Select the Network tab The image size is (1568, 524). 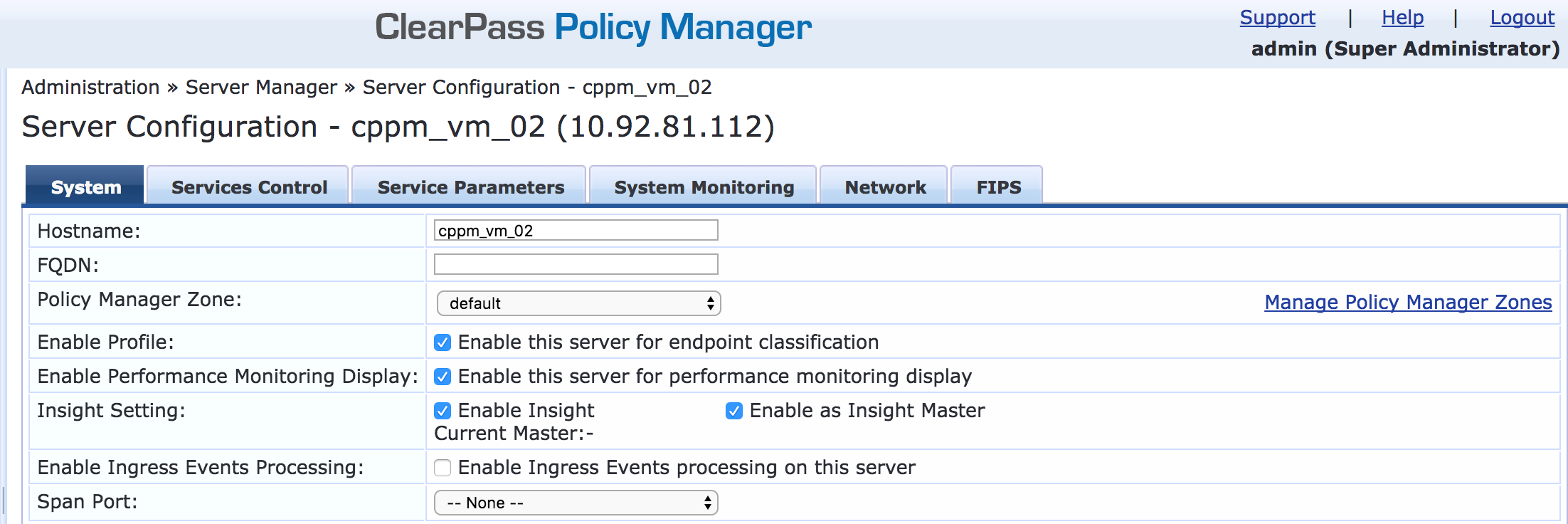(x=885, y=187)
